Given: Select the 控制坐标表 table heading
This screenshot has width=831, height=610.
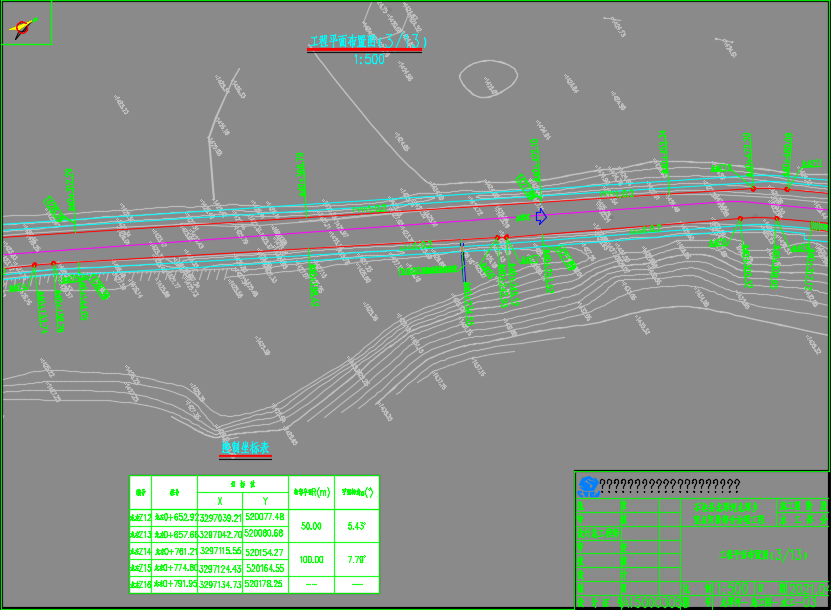Looking at the screenshot, I should click(245, 448).
